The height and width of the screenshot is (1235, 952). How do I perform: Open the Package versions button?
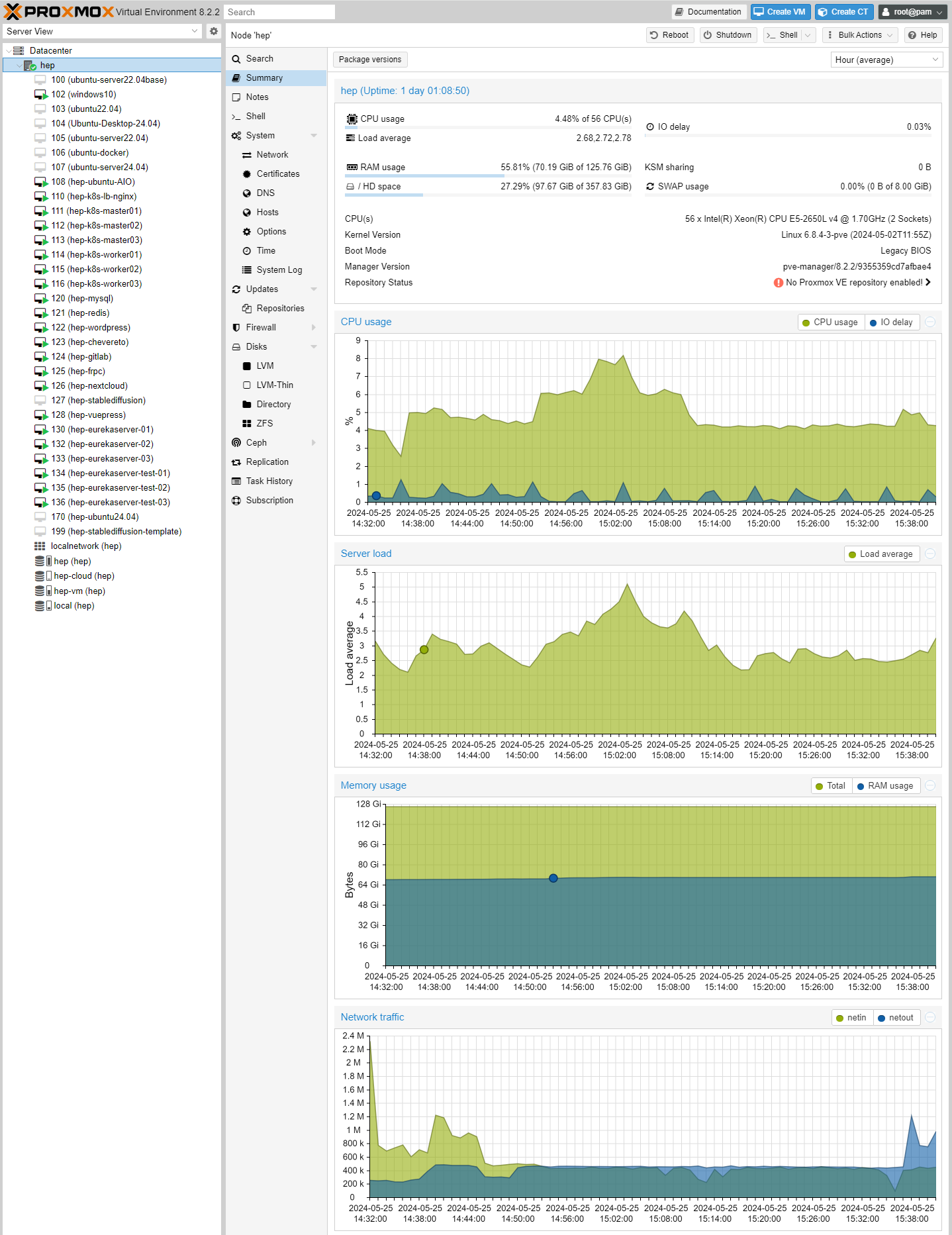(370, 60)
